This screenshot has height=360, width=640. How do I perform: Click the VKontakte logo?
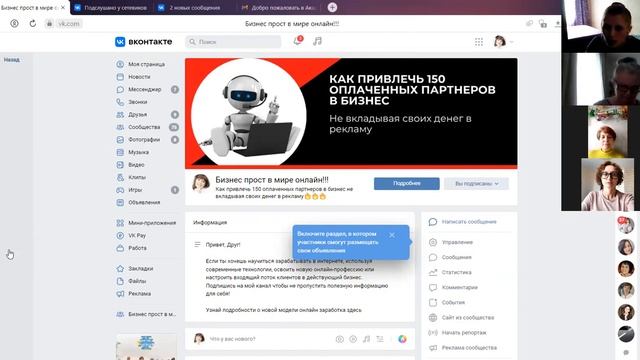coord(144,42)
